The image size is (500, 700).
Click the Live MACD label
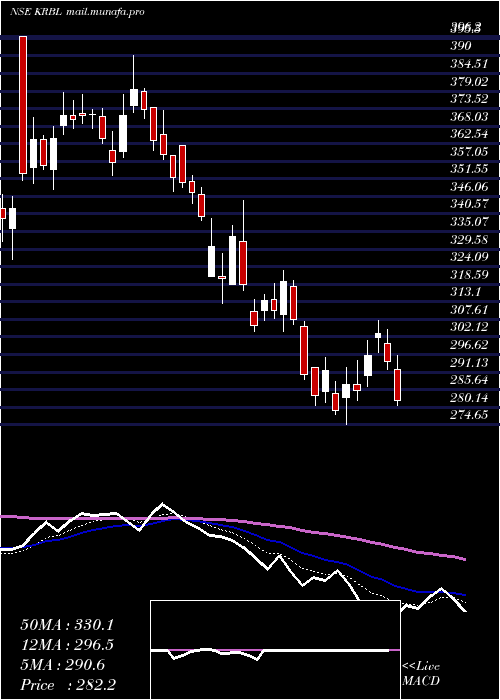(421, 674)
